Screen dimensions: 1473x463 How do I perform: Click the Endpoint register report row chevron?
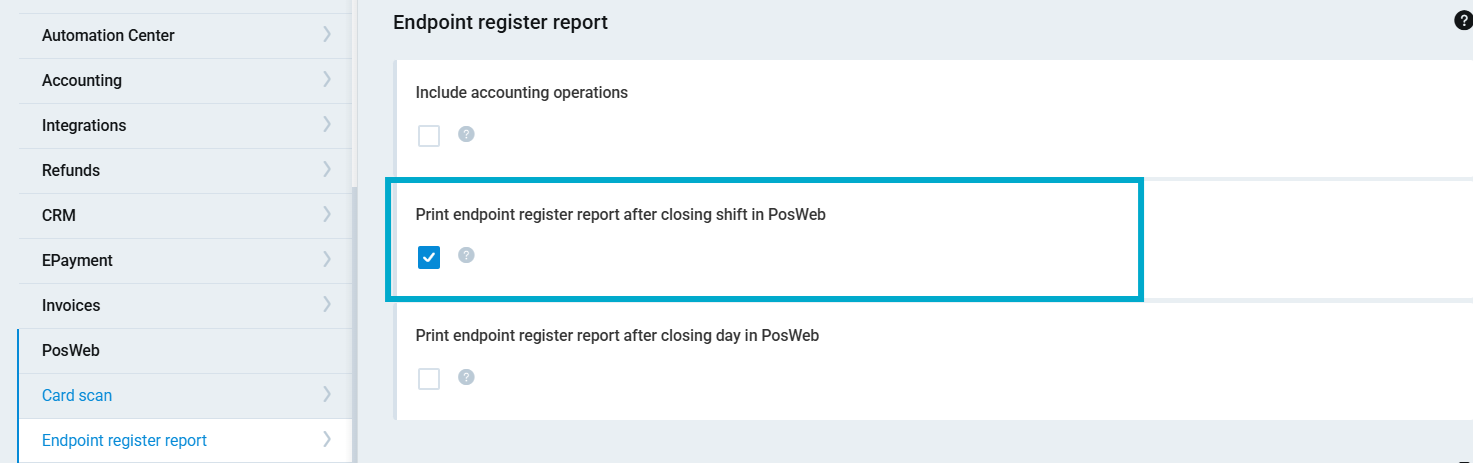(327, 440)
